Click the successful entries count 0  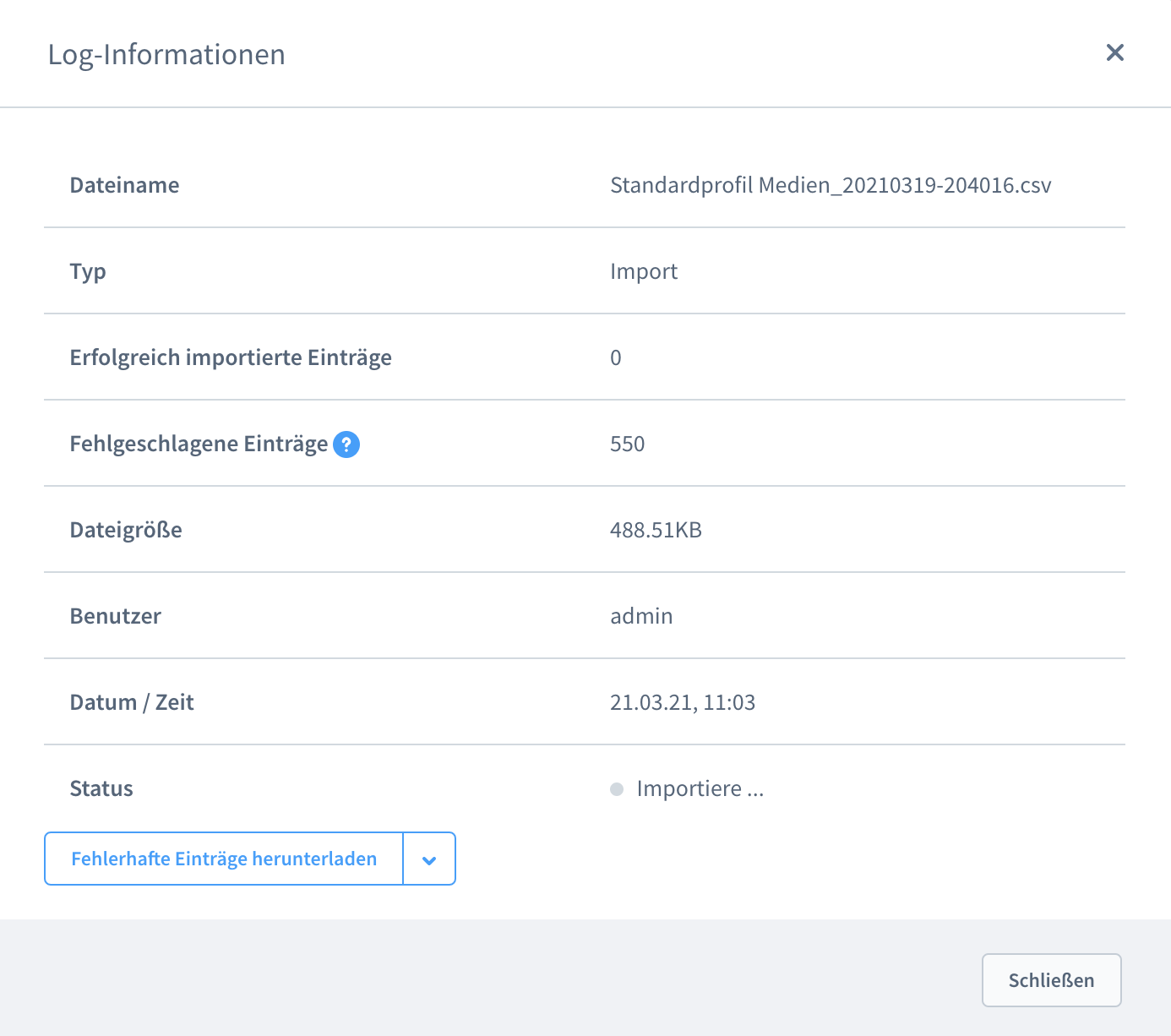[x=616, y=357]
